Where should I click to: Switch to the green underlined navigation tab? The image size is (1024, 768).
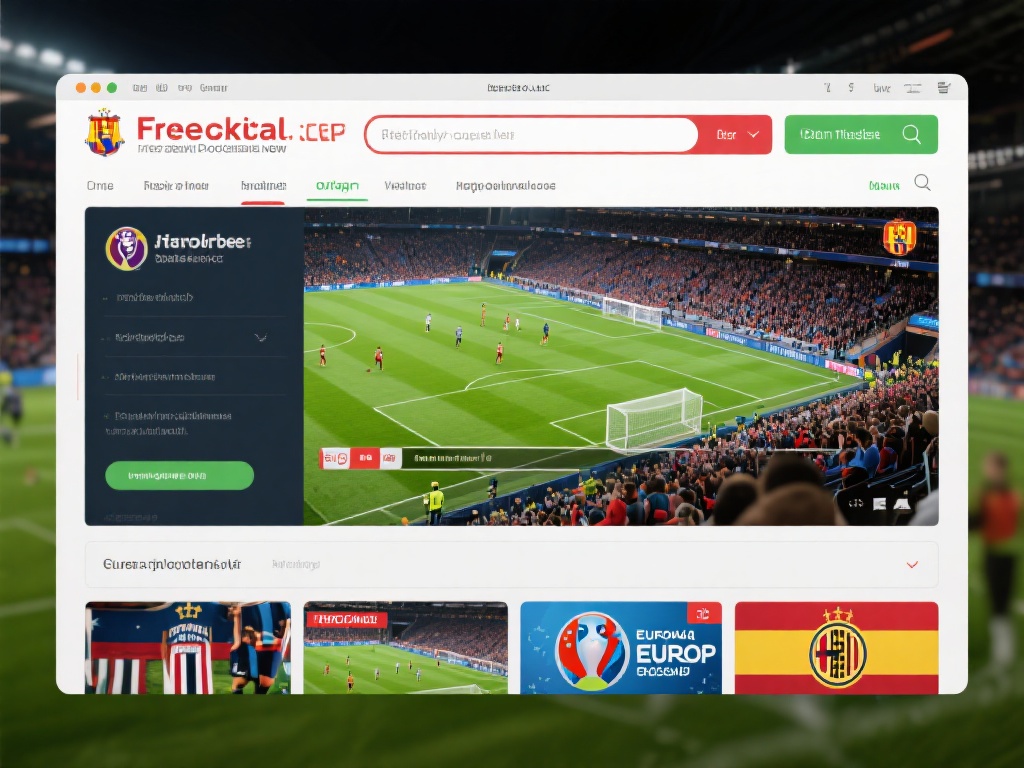pos(337,185)
